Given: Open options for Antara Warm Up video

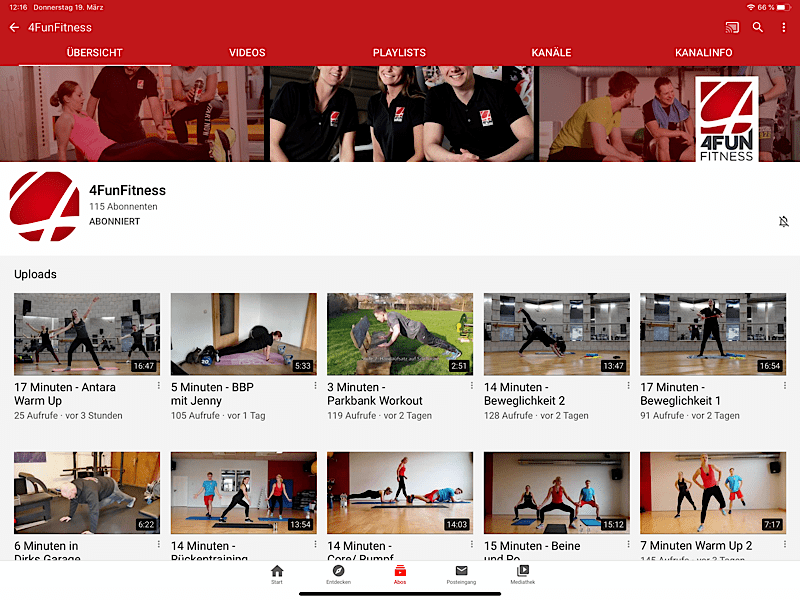Looking at the screenshot, I should point(158,386).
